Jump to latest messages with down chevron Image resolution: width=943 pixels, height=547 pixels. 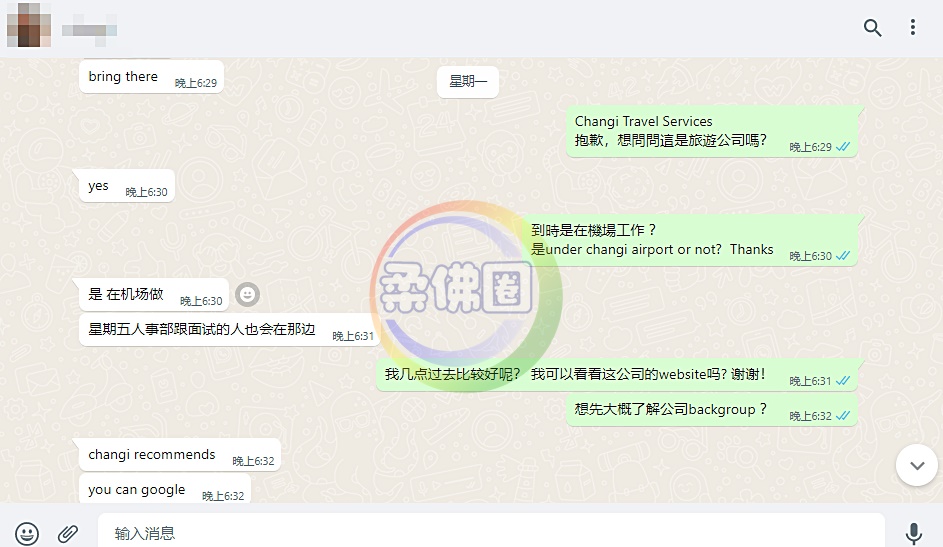917,465
